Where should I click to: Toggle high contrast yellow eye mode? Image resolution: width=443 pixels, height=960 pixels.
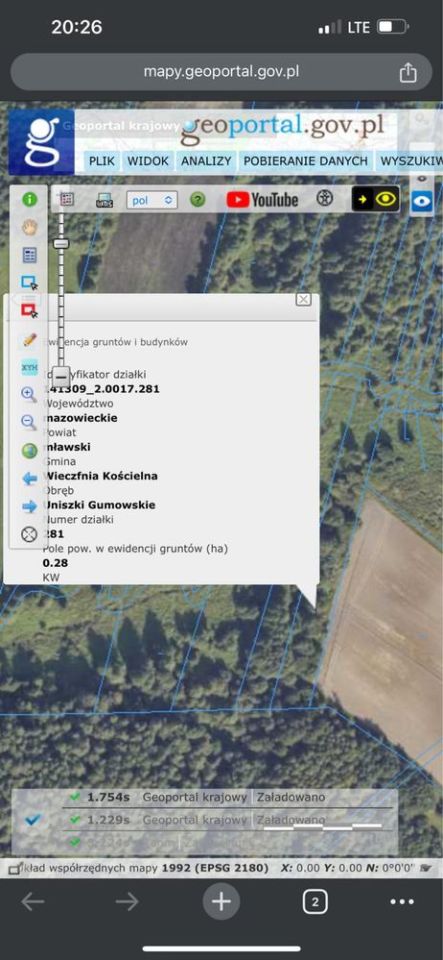(375, 198)
